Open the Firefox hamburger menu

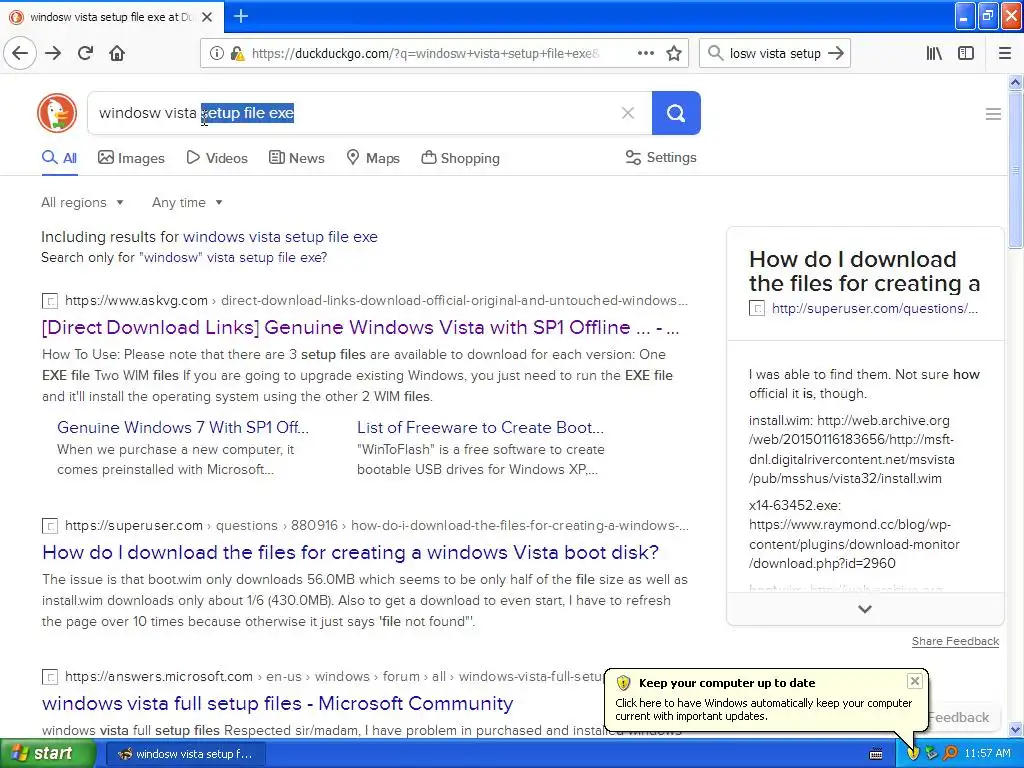pyautogui.click(x=1005, y=53)
